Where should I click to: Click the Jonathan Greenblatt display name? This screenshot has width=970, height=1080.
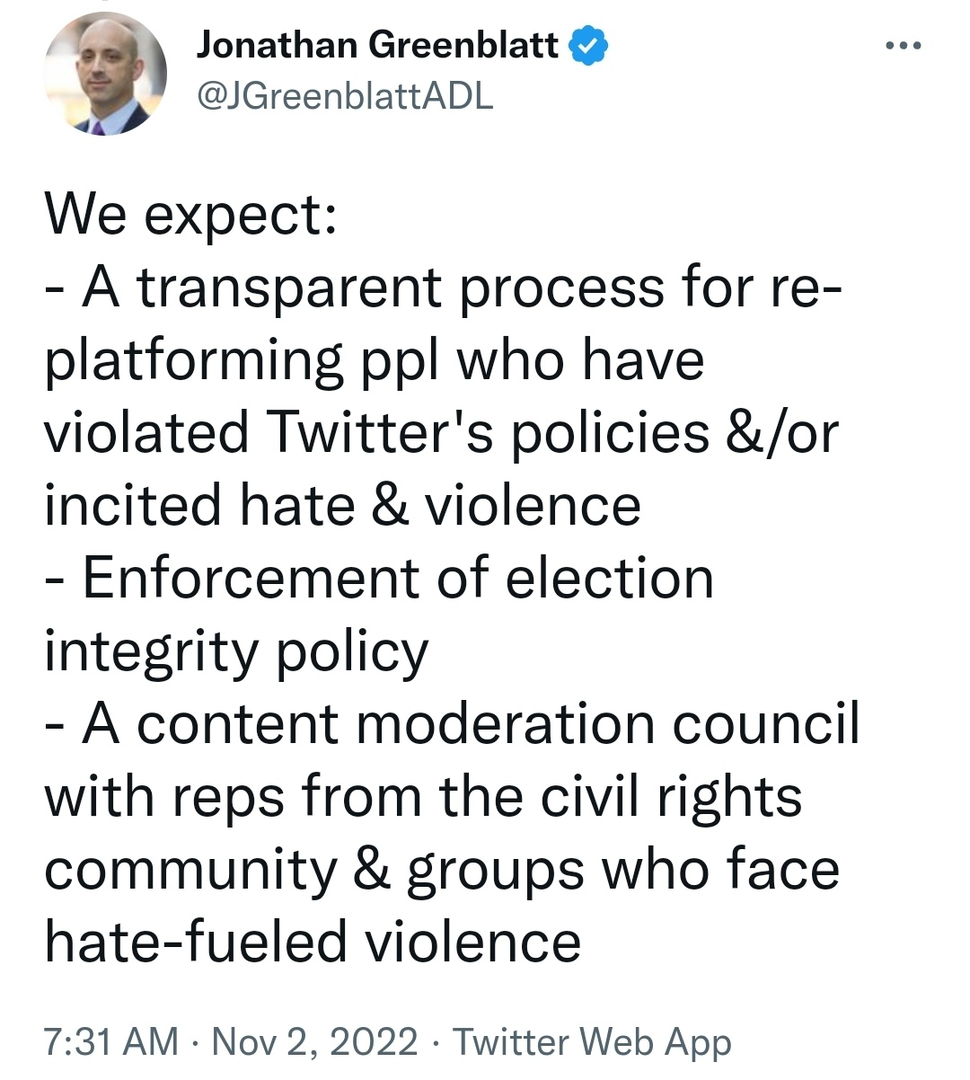(x=377, y=45)
